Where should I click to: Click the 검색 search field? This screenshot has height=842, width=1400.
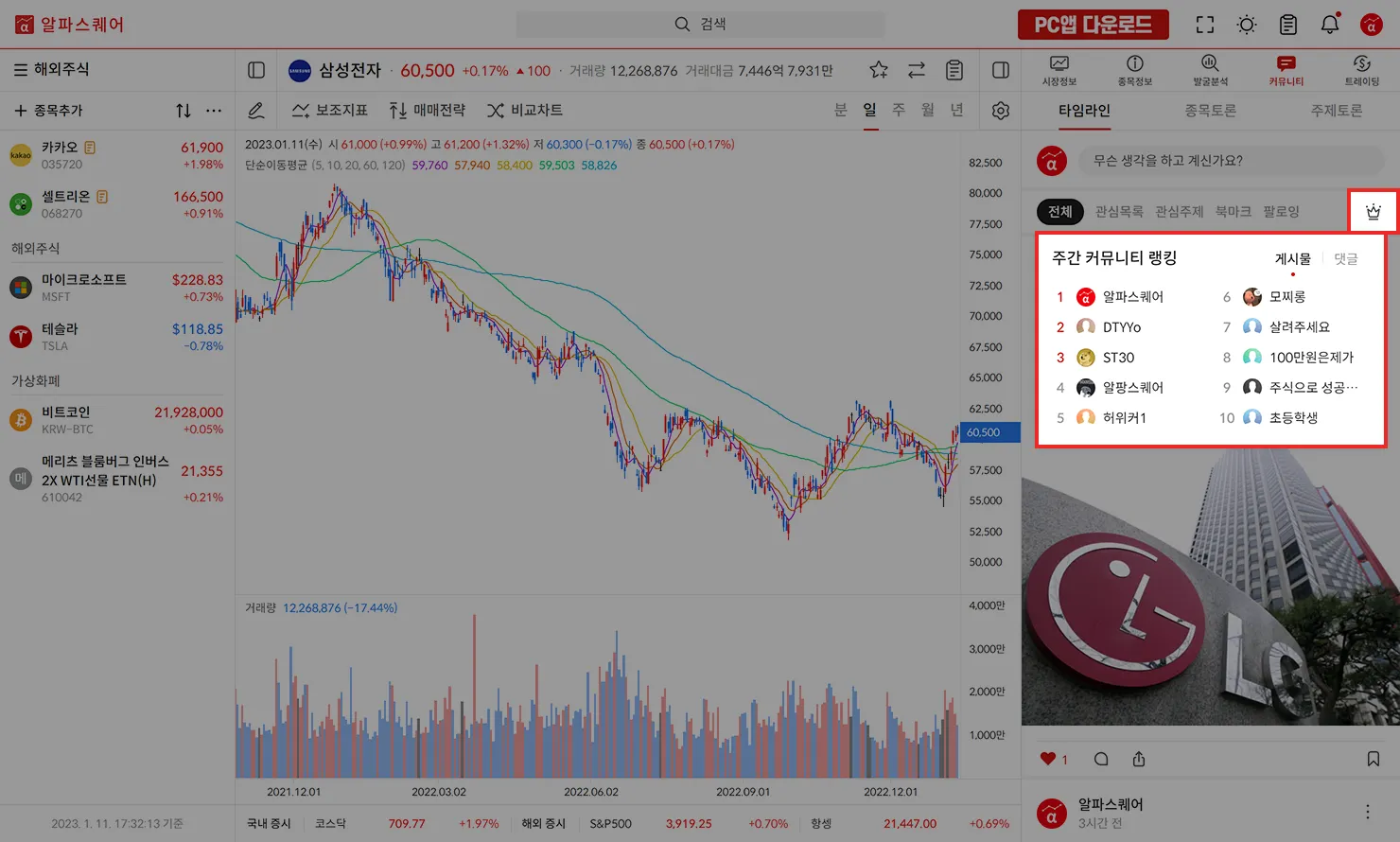[x=700, y=25]
